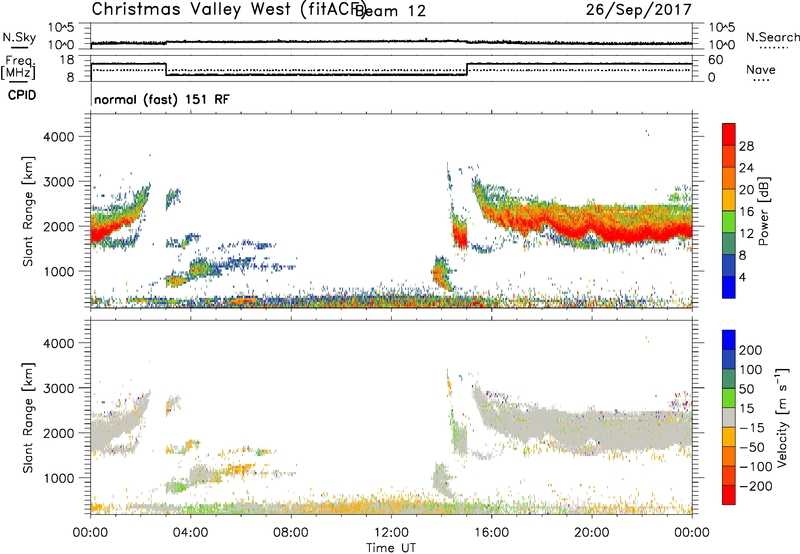Click the '60' Nave axis value

tap(716, 60)
